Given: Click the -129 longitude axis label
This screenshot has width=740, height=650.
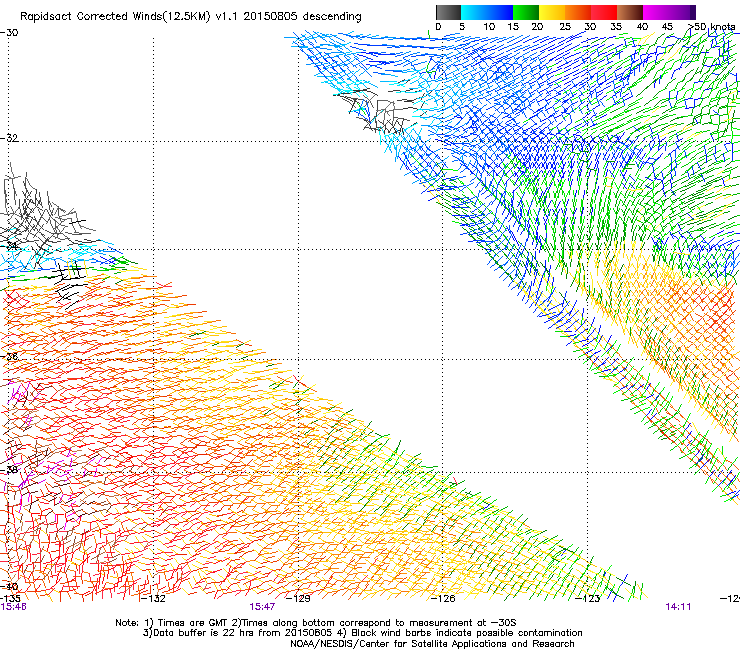Looking at the screenshot, I should (298, 599).
